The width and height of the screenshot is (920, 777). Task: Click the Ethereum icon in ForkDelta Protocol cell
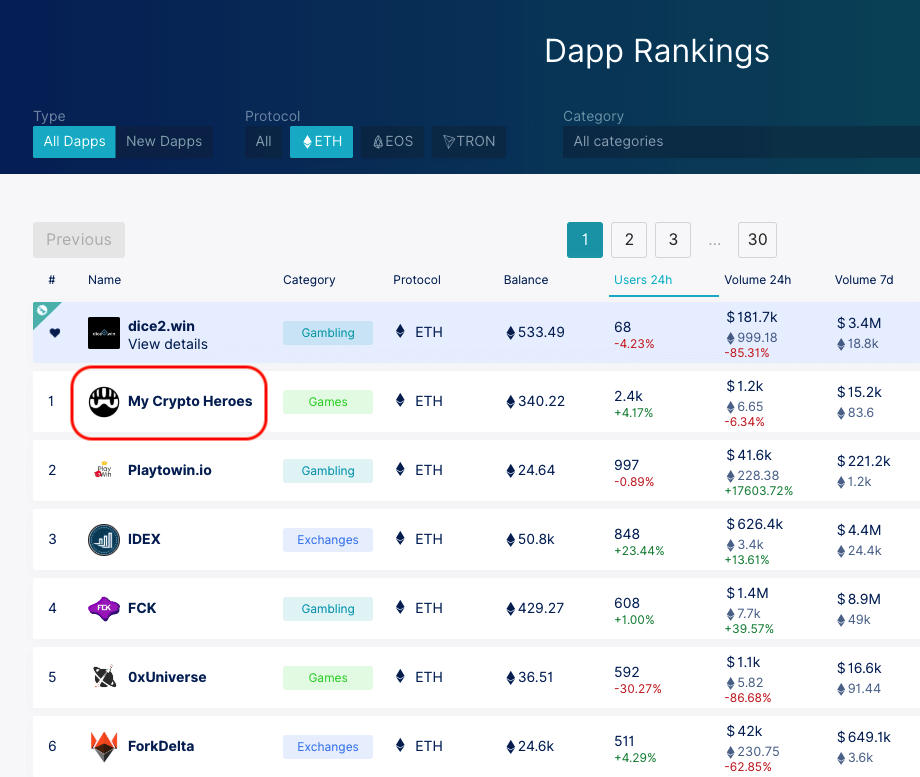click(400, 745)
